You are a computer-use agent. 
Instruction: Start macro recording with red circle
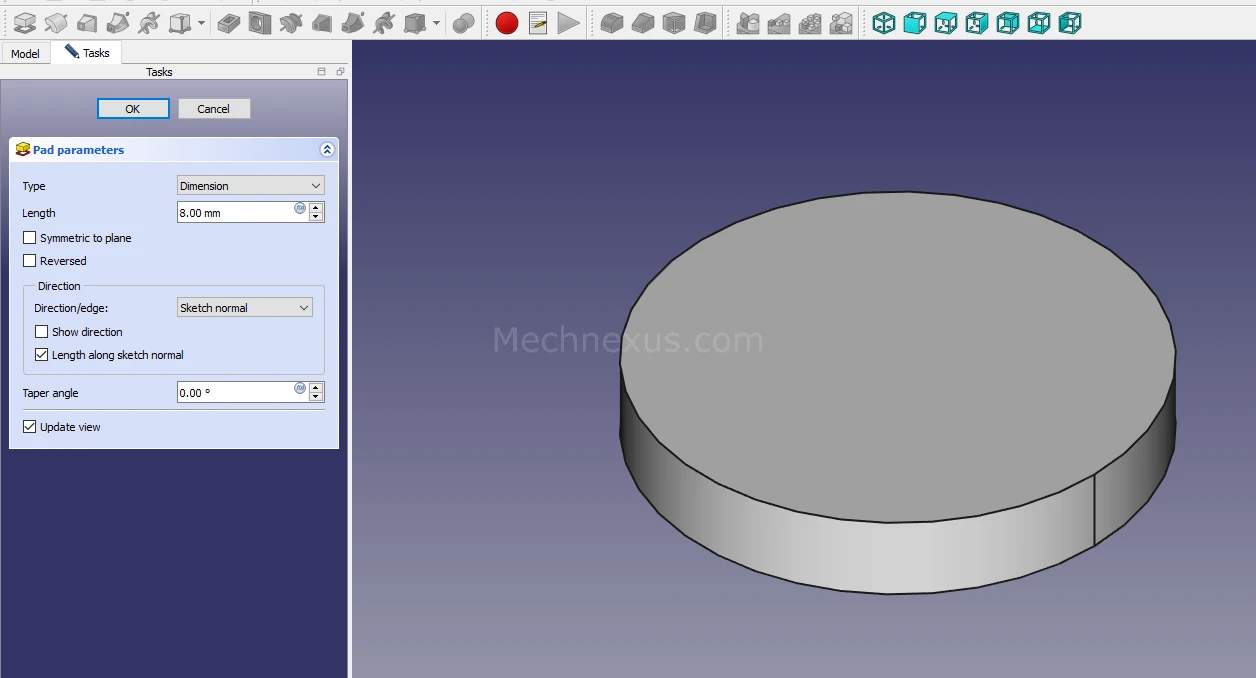(x=507, y=22)
